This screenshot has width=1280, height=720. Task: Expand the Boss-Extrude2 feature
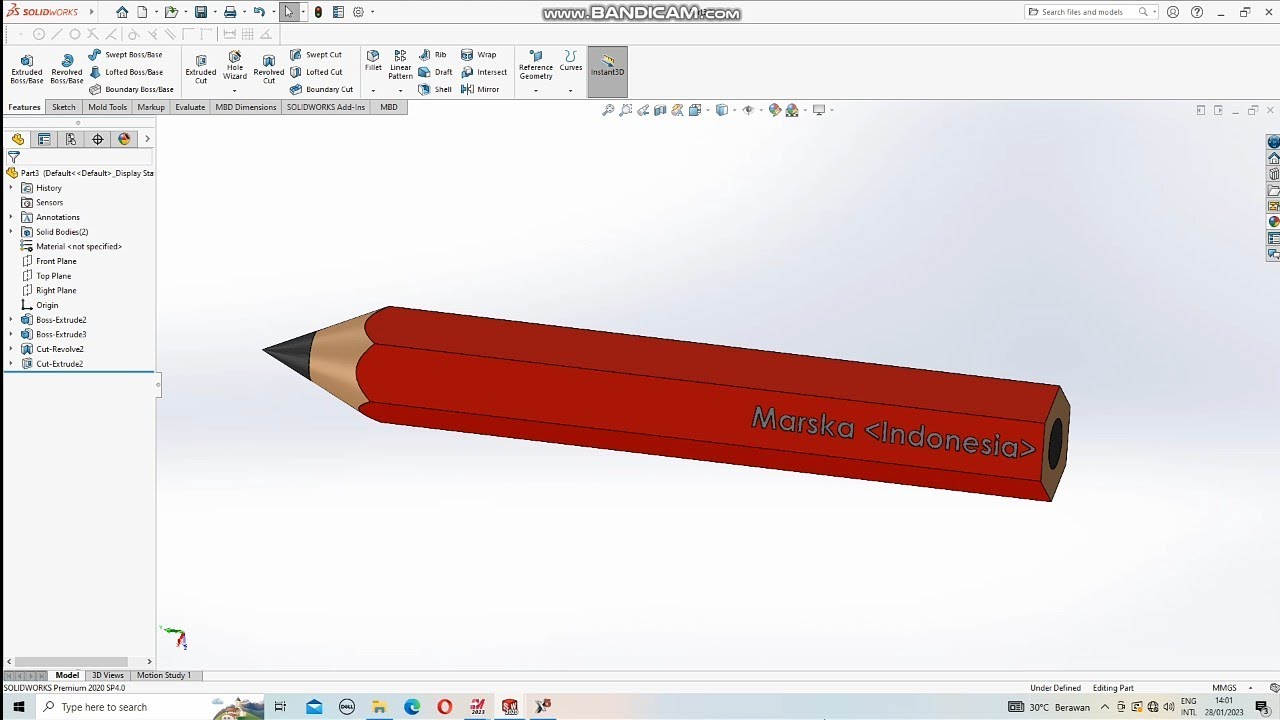12,320
